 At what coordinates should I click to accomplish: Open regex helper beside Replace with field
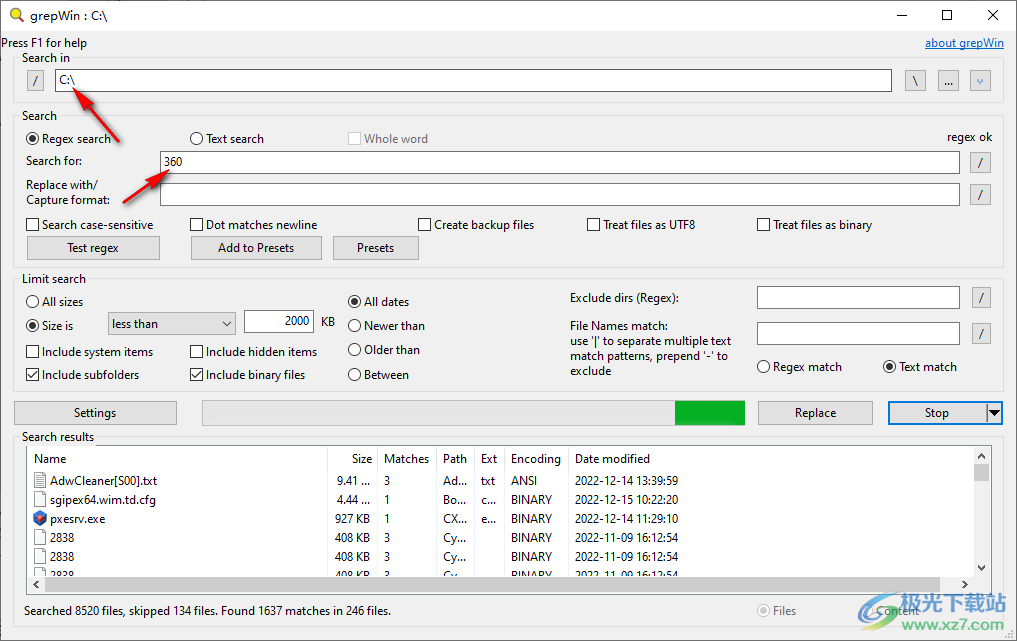pos(980,194)
